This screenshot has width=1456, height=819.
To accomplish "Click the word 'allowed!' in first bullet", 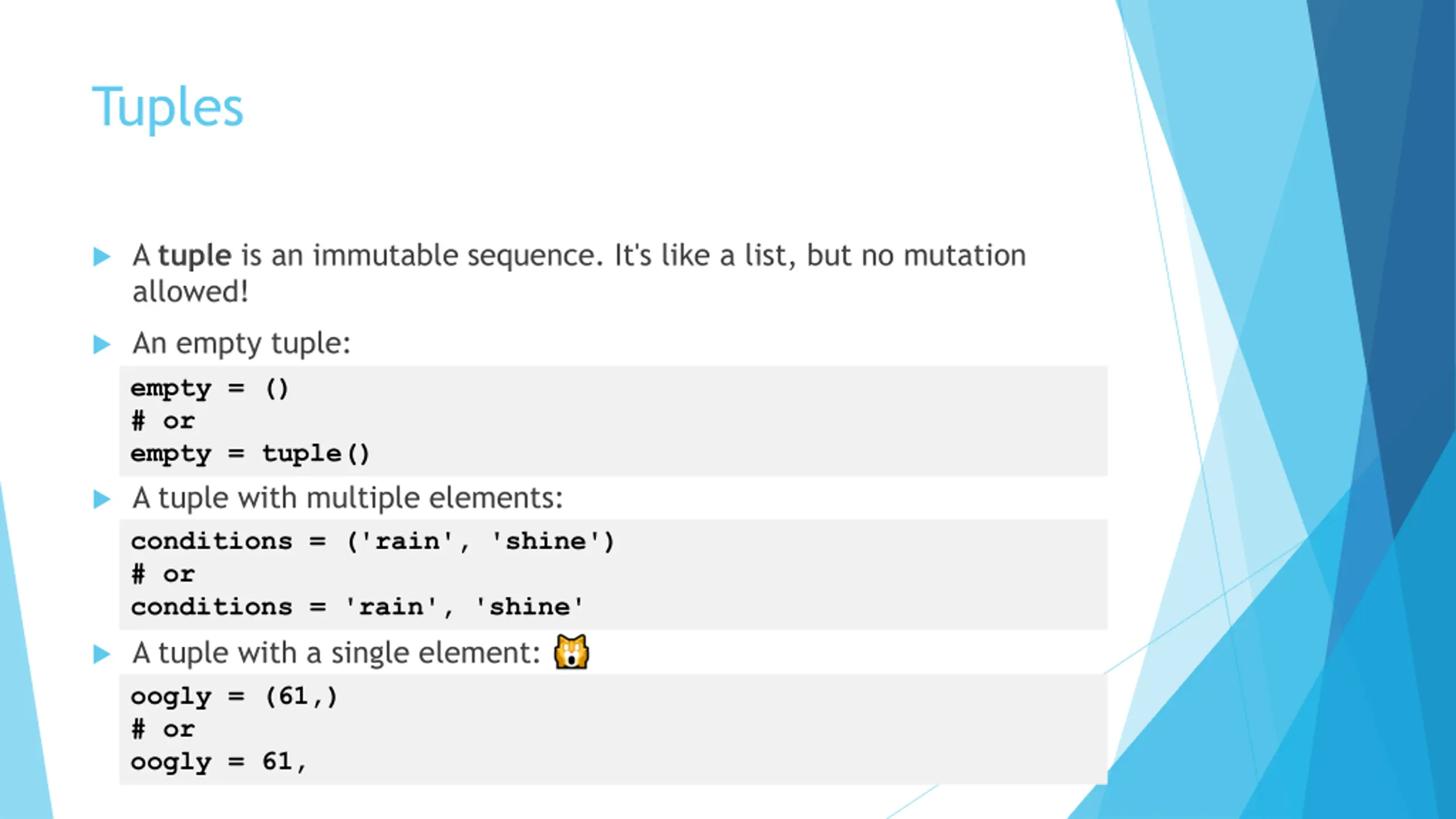I will 191,292.
